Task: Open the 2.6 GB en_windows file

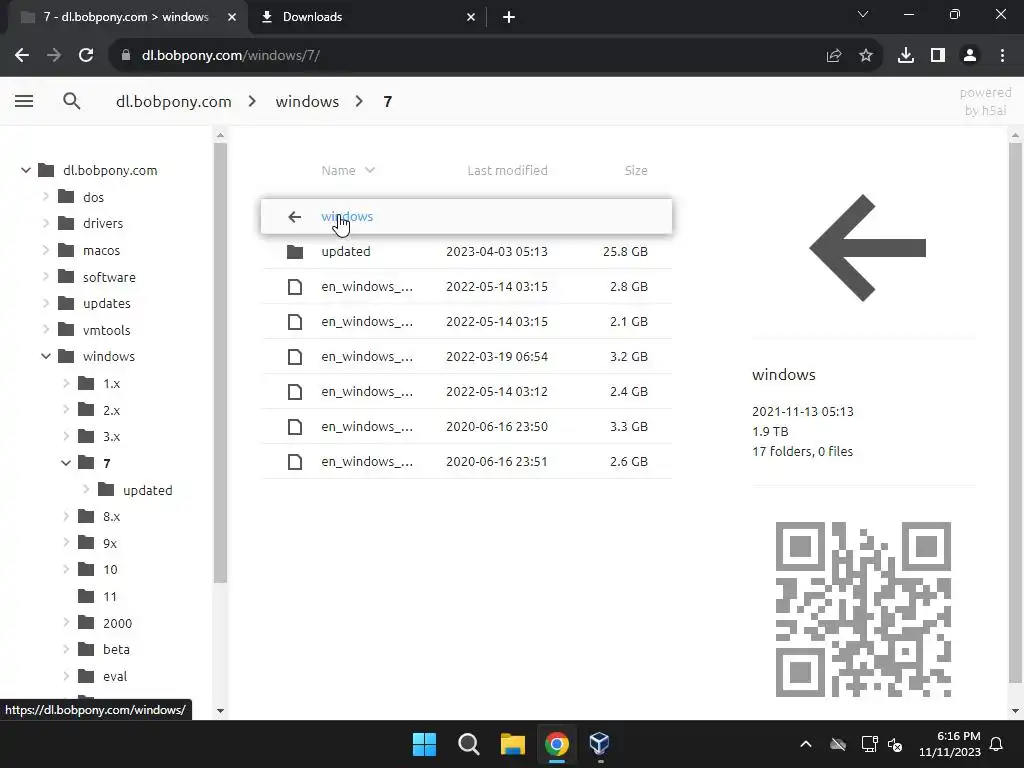Action: (466, 461)
